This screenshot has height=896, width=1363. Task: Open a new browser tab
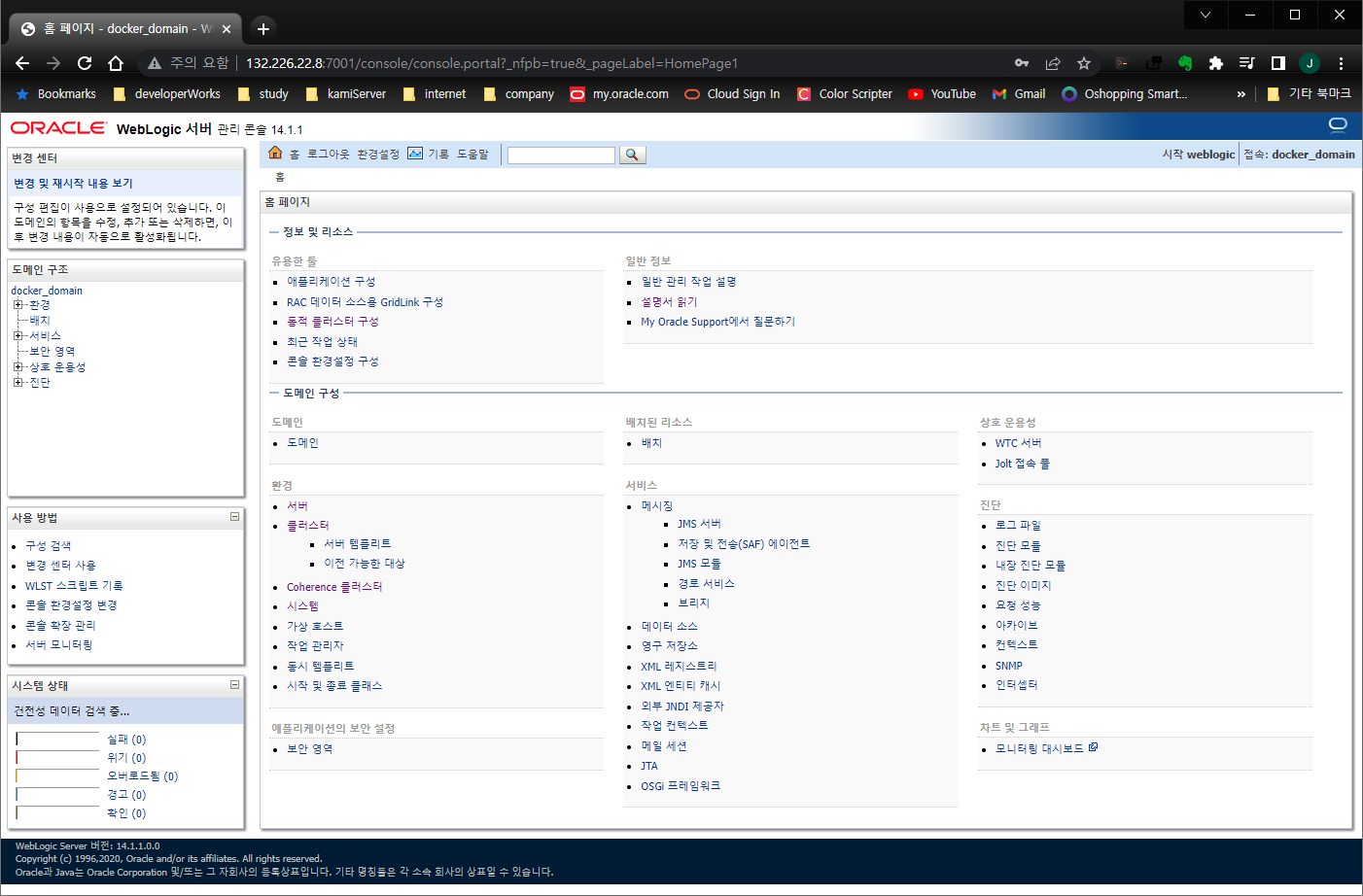coord(262,28)
